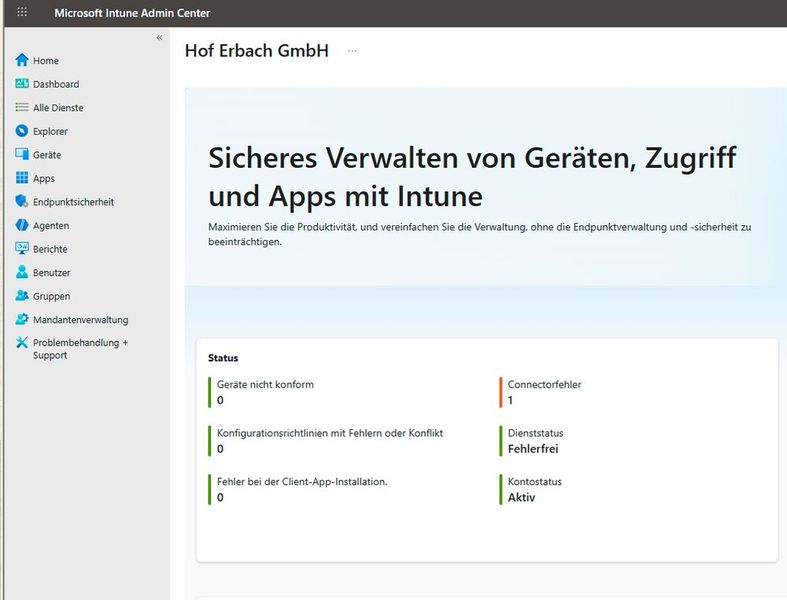This screenshot has height=600, width=787.
Task: Select Gruppen label in sidebar
Action: pos(52,297)
